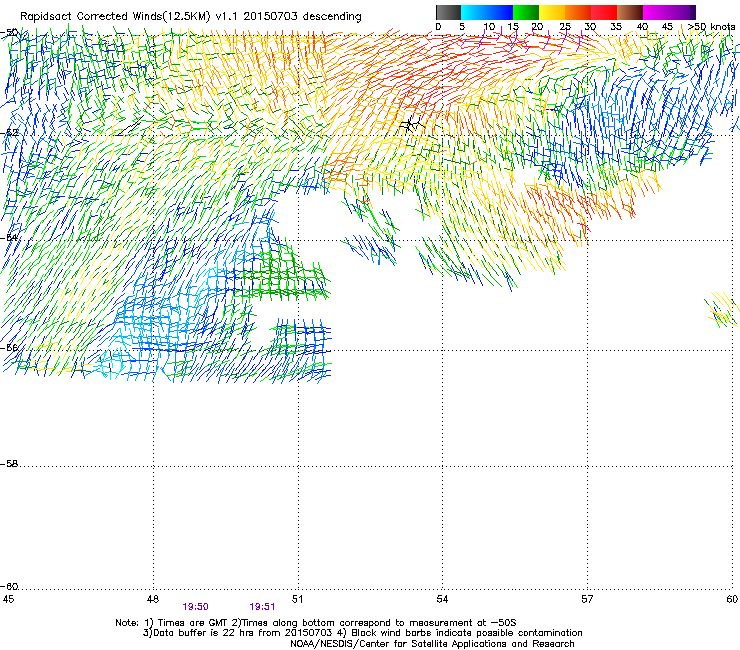Click the purple '19:51' time label
The width and height of the screenshot is (740, 650).
click(262, 607)
